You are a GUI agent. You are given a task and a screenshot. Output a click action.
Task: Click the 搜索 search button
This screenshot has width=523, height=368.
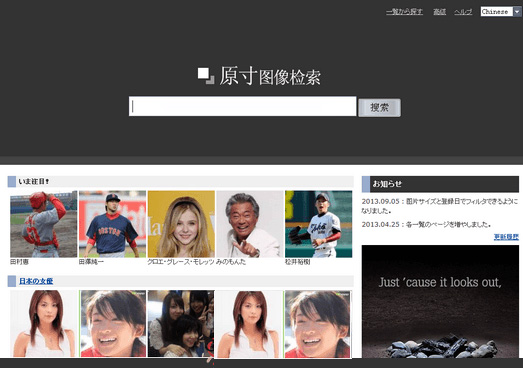[379, 107]
